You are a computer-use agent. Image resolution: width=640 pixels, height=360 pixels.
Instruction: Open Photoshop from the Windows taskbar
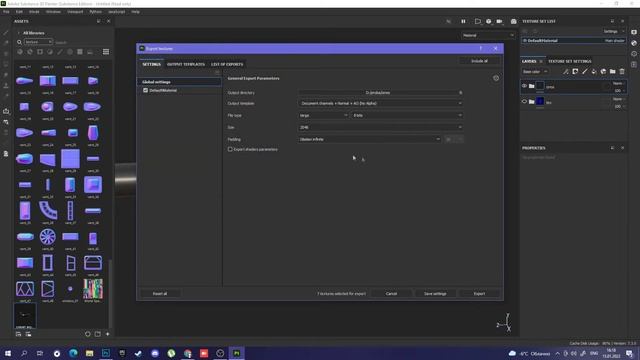coord(106,353)
